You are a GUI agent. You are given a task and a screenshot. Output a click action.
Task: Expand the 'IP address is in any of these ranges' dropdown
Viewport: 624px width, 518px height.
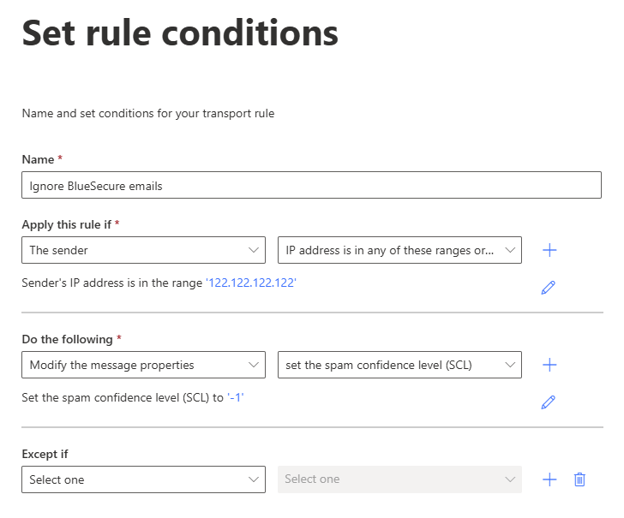coord(400,250)
